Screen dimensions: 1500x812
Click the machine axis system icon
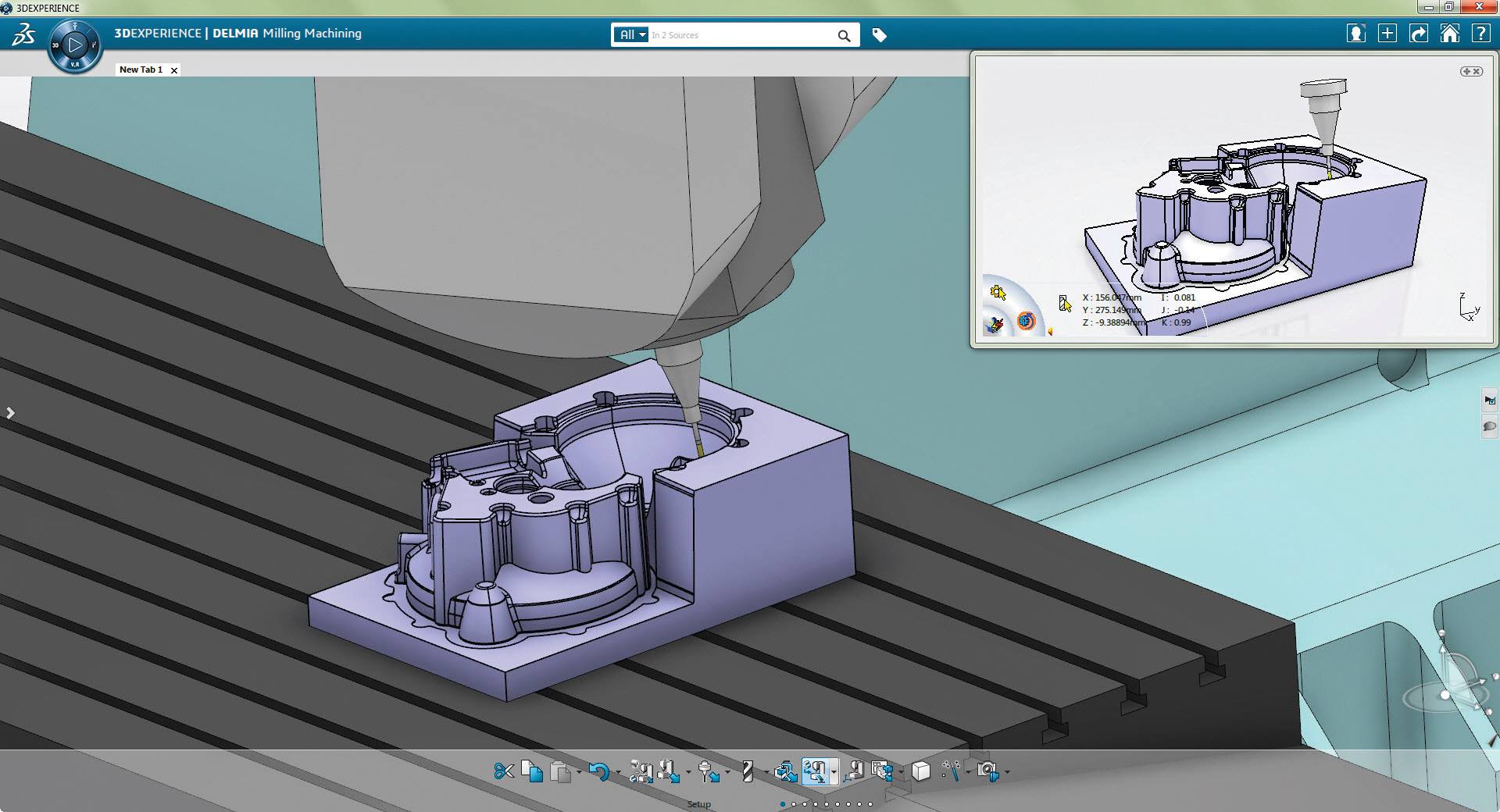[854, 771]
